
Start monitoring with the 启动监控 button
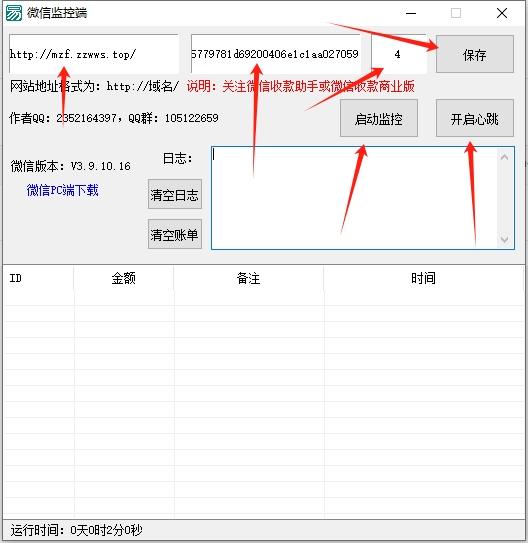379,118
